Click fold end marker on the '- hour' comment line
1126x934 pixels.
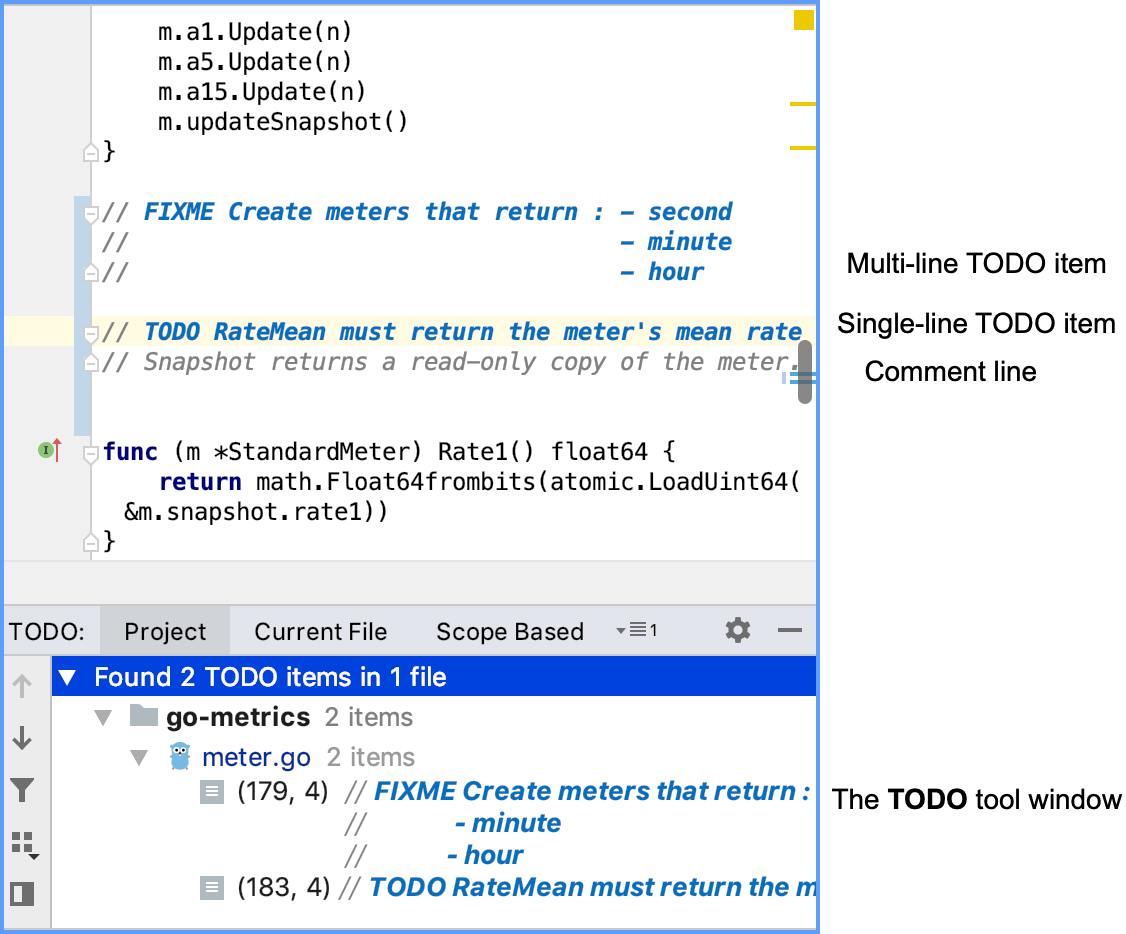click(90, 273)
